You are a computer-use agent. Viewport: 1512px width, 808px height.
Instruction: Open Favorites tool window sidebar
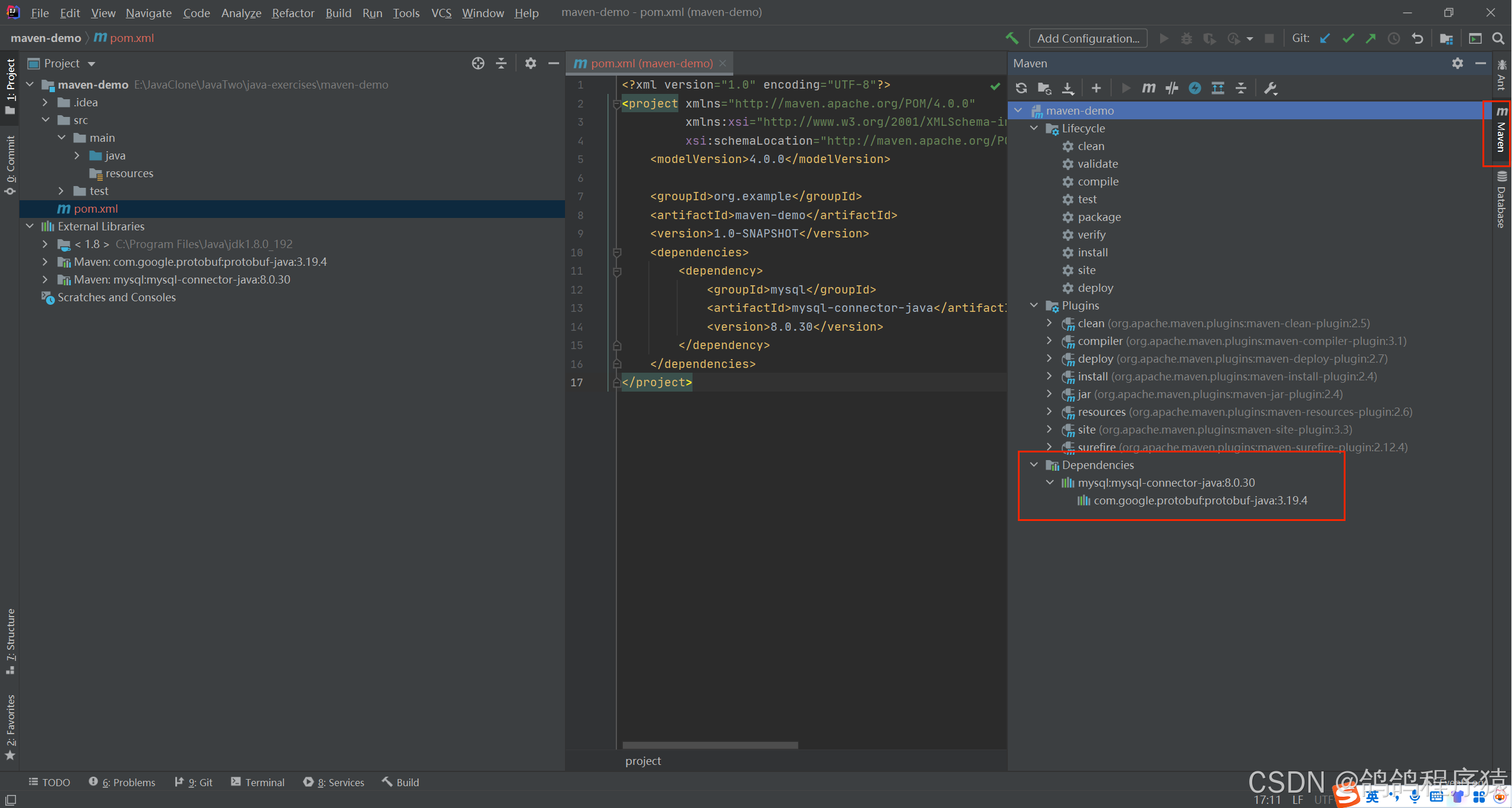[x=10, y=727]
